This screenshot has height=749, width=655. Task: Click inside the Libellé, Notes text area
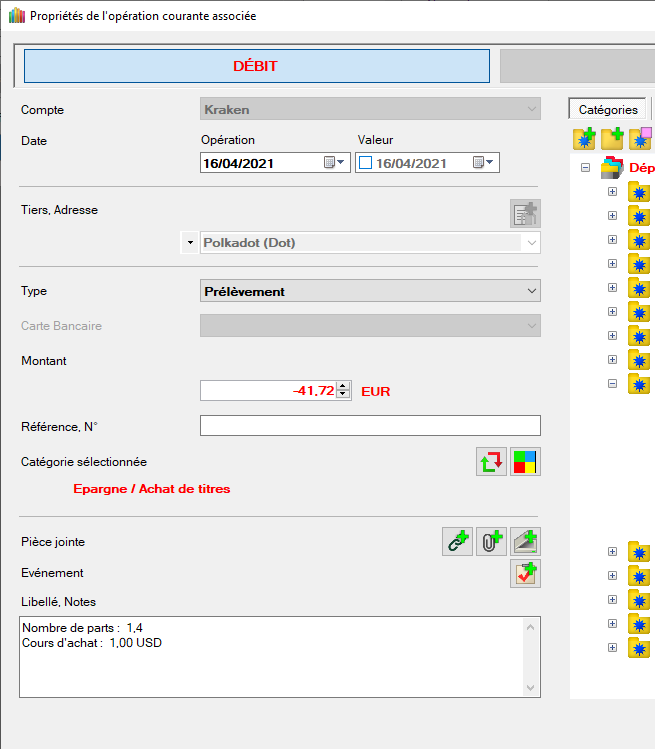click(x=270, y=660)
